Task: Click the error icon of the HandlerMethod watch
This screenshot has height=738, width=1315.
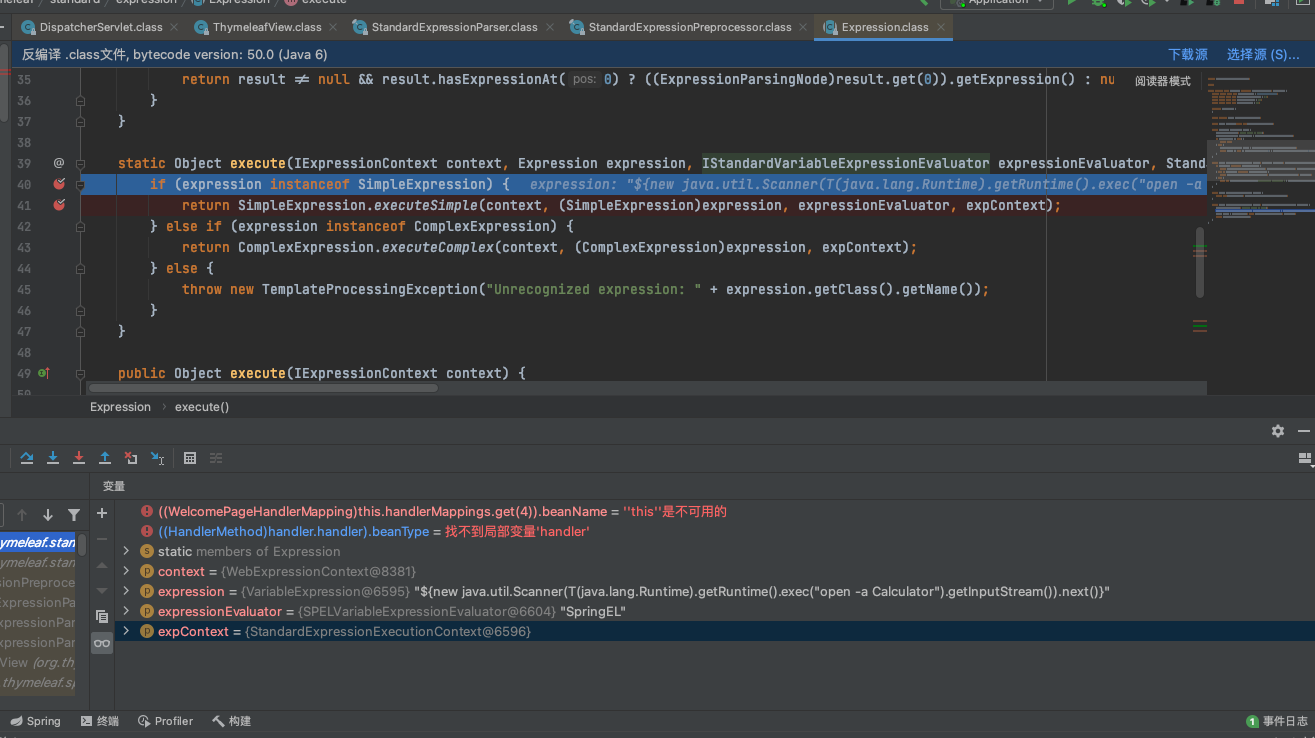Action: point(147,531)
